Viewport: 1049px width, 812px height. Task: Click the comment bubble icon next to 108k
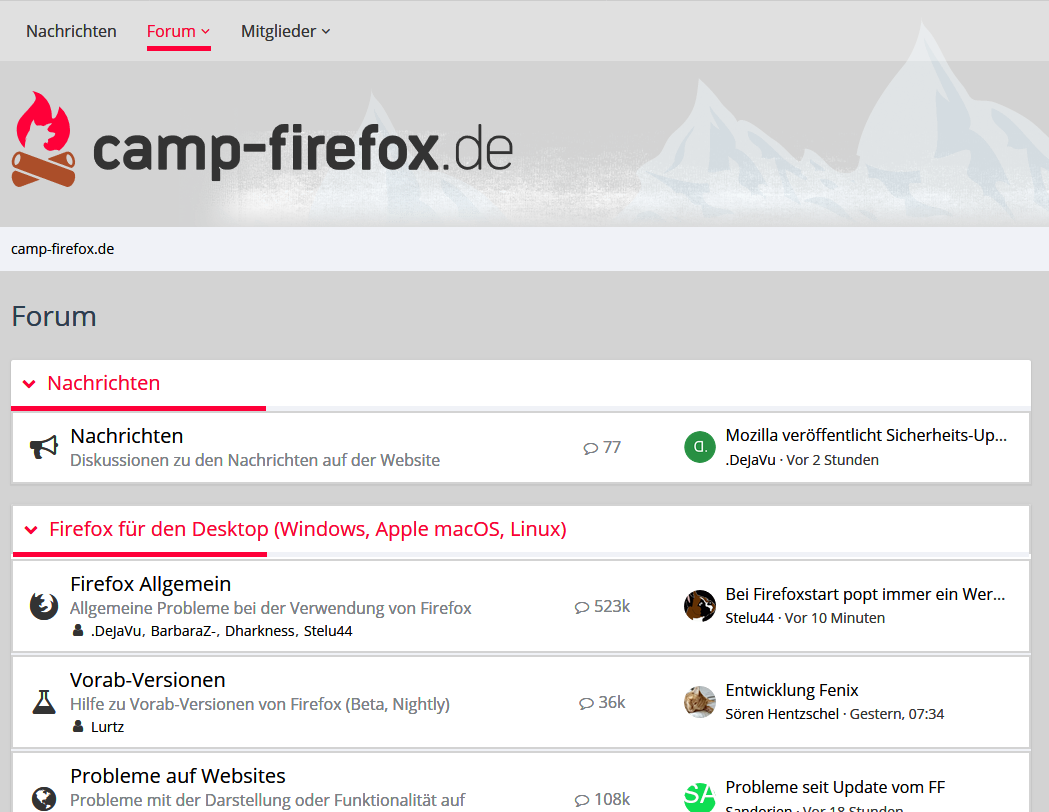582,800
